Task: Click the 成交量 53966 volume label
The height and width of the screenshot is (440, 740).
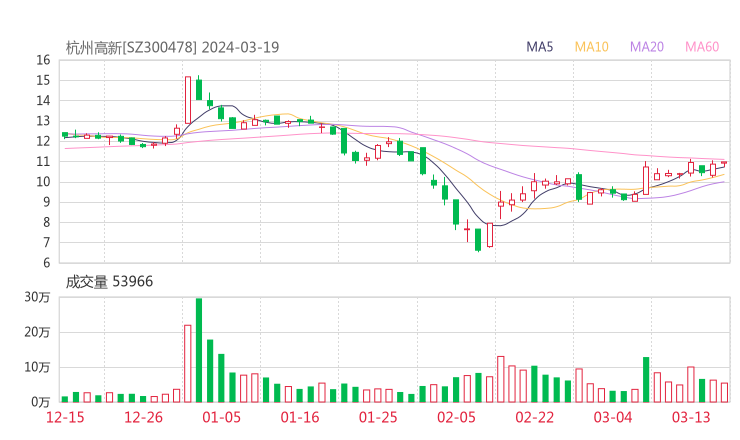Action: (109, 281)
